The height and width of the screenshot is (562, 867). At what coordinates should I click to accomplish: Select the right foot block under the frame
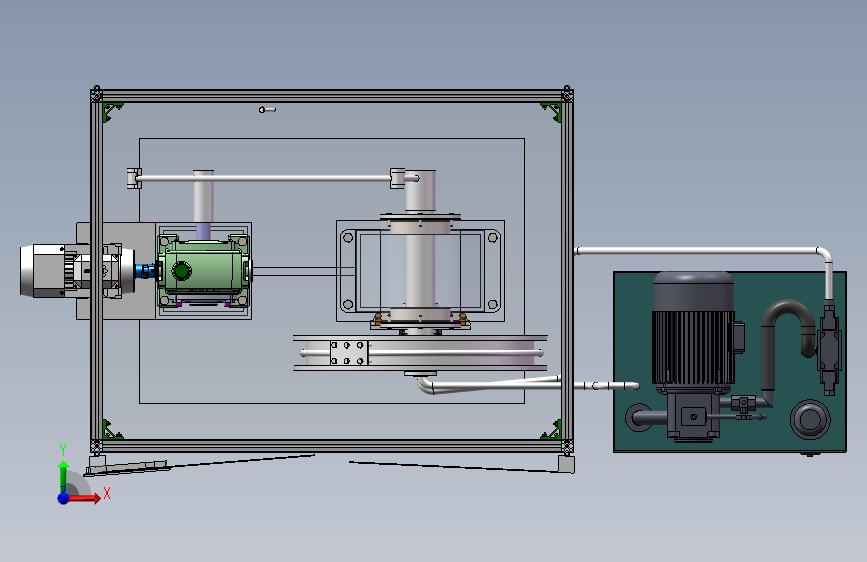pyautogui.click(x=566, y=465)
